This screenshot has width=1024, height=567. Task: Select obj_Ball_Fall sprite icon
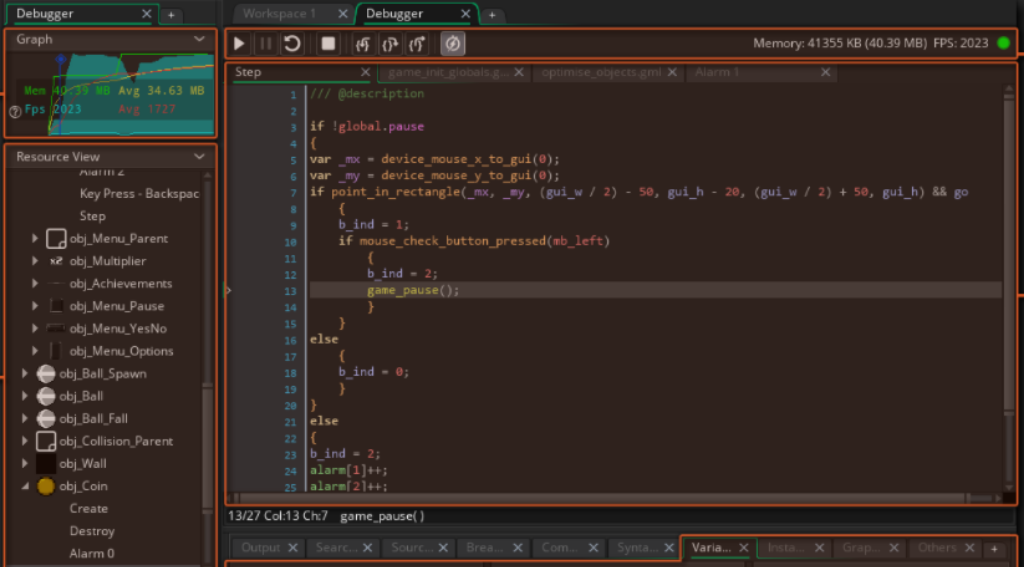46,418
